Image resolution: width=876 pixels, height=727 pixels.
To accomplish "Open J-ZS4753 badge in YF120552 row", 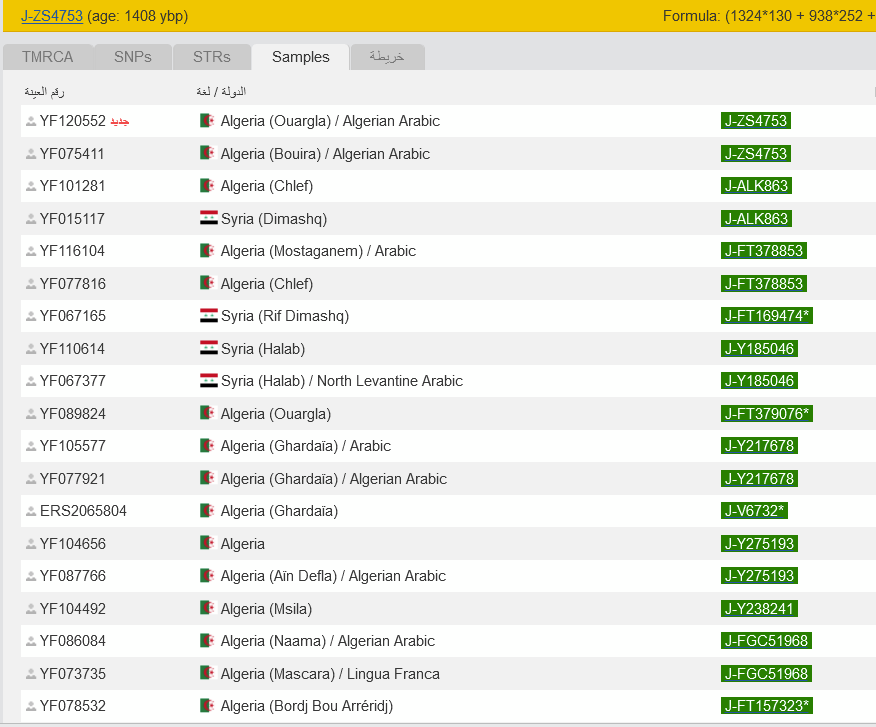I will (755, 121).
